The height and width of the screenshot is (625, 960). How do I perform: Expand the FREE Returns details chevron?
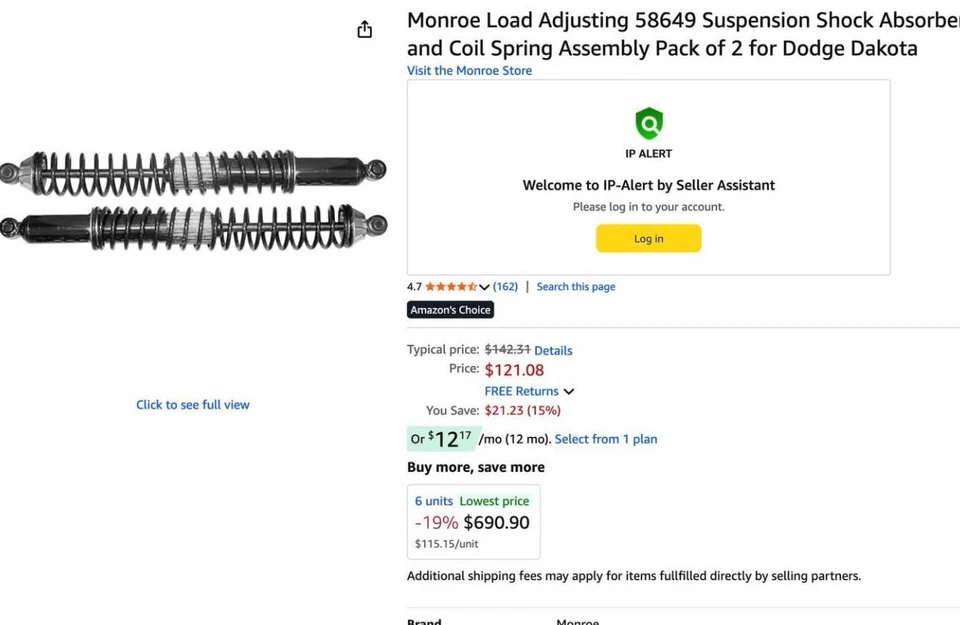coord(569,391)
